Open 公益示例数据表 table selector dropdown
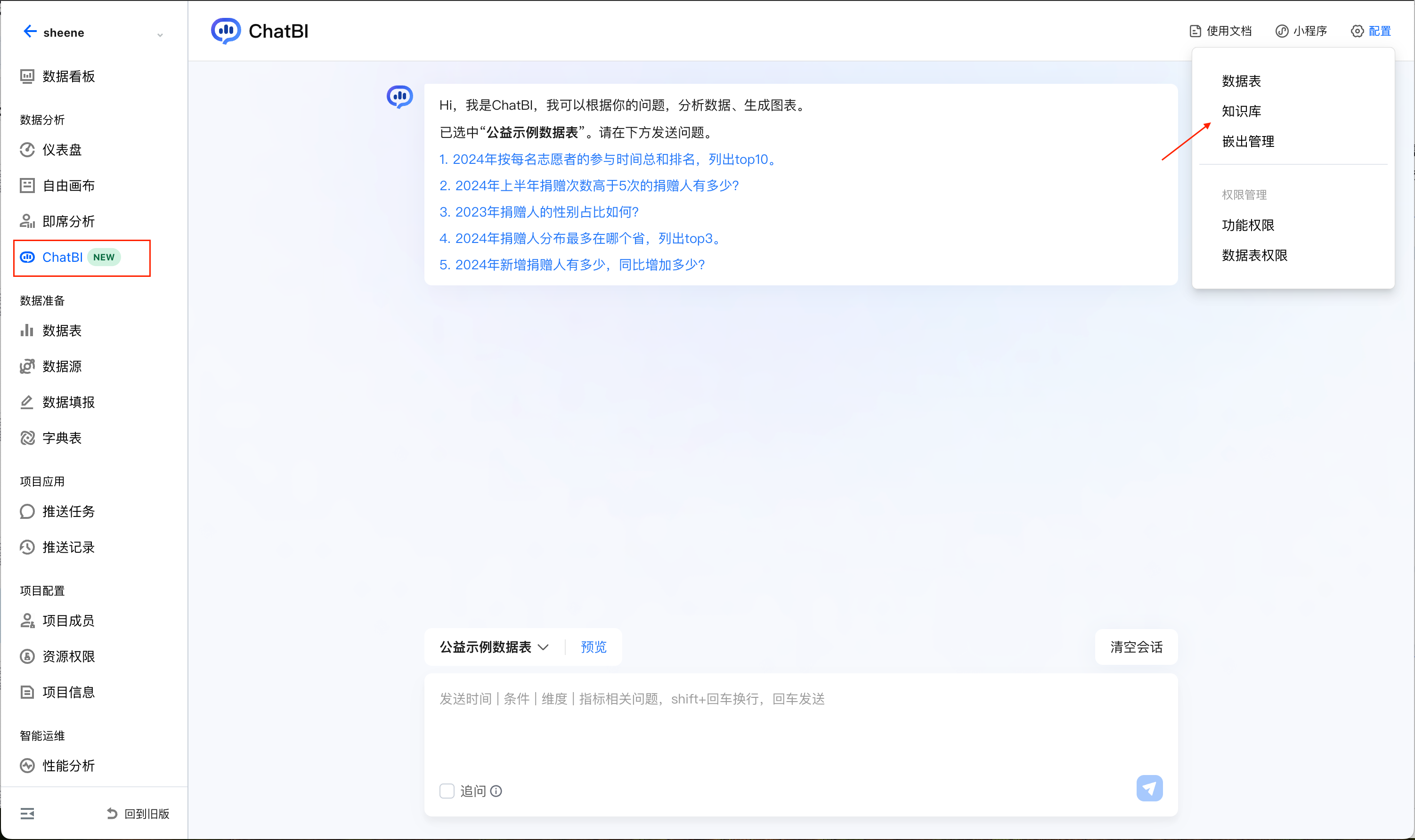 coord(494,647)
